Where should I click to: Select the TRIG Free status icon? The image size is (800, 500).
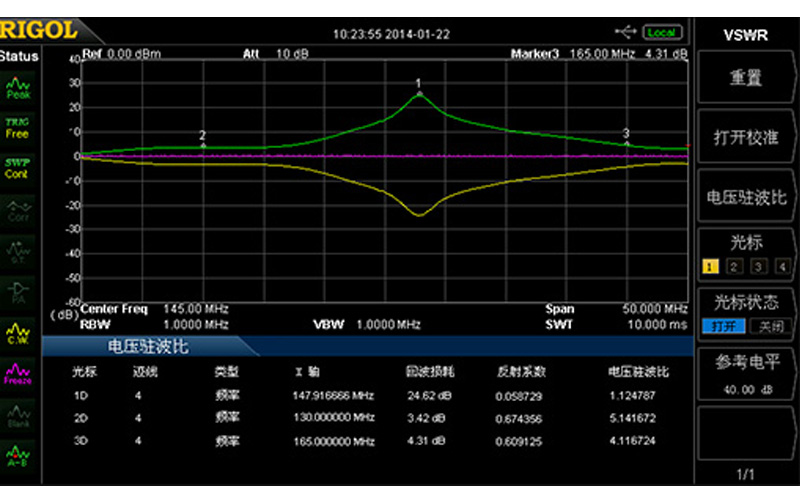(18, 127)
